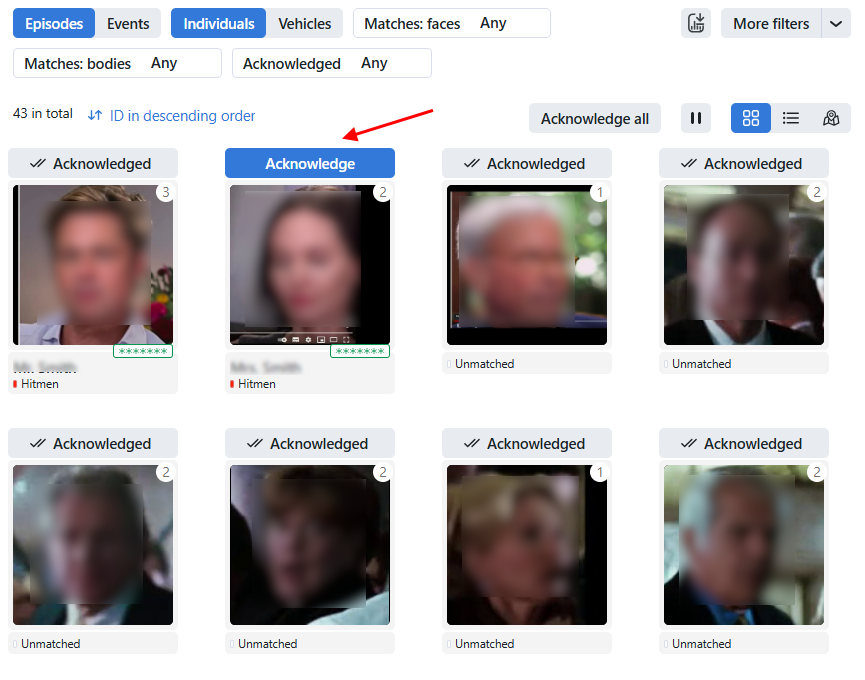This screenshot has height=680, width=865.
Task: Click ID in descending order link
Action: (182, 116)
